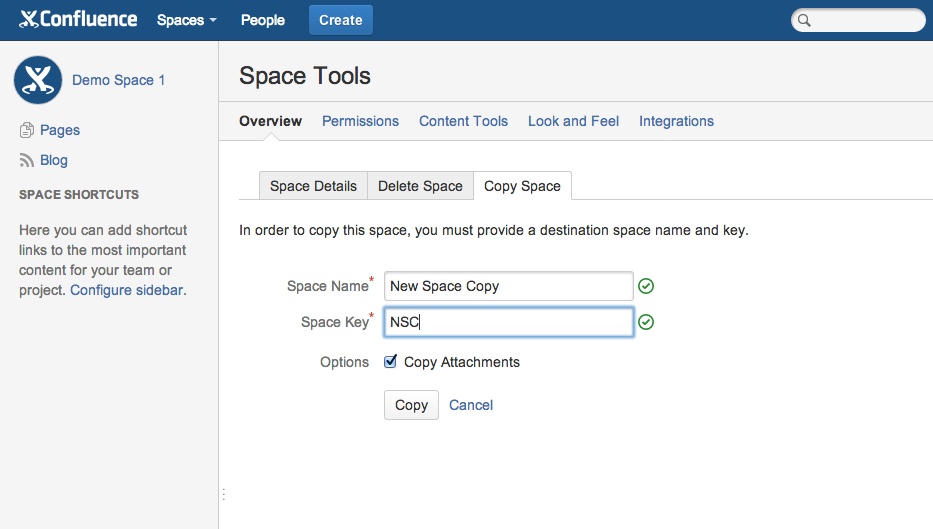Focus the Space Name text field
The height and width of the screenshot is (529, 933).
(508, 286)
